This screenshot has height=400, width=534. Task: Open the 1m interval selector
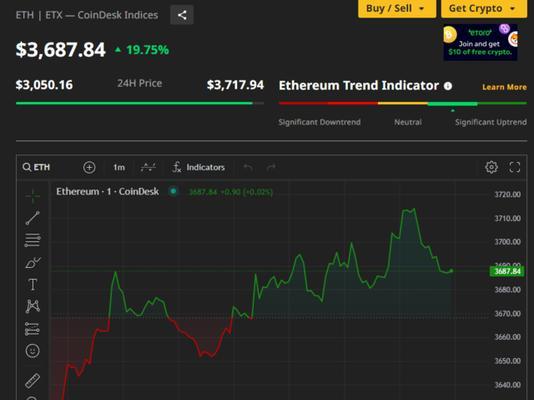(x=119, y=167)
